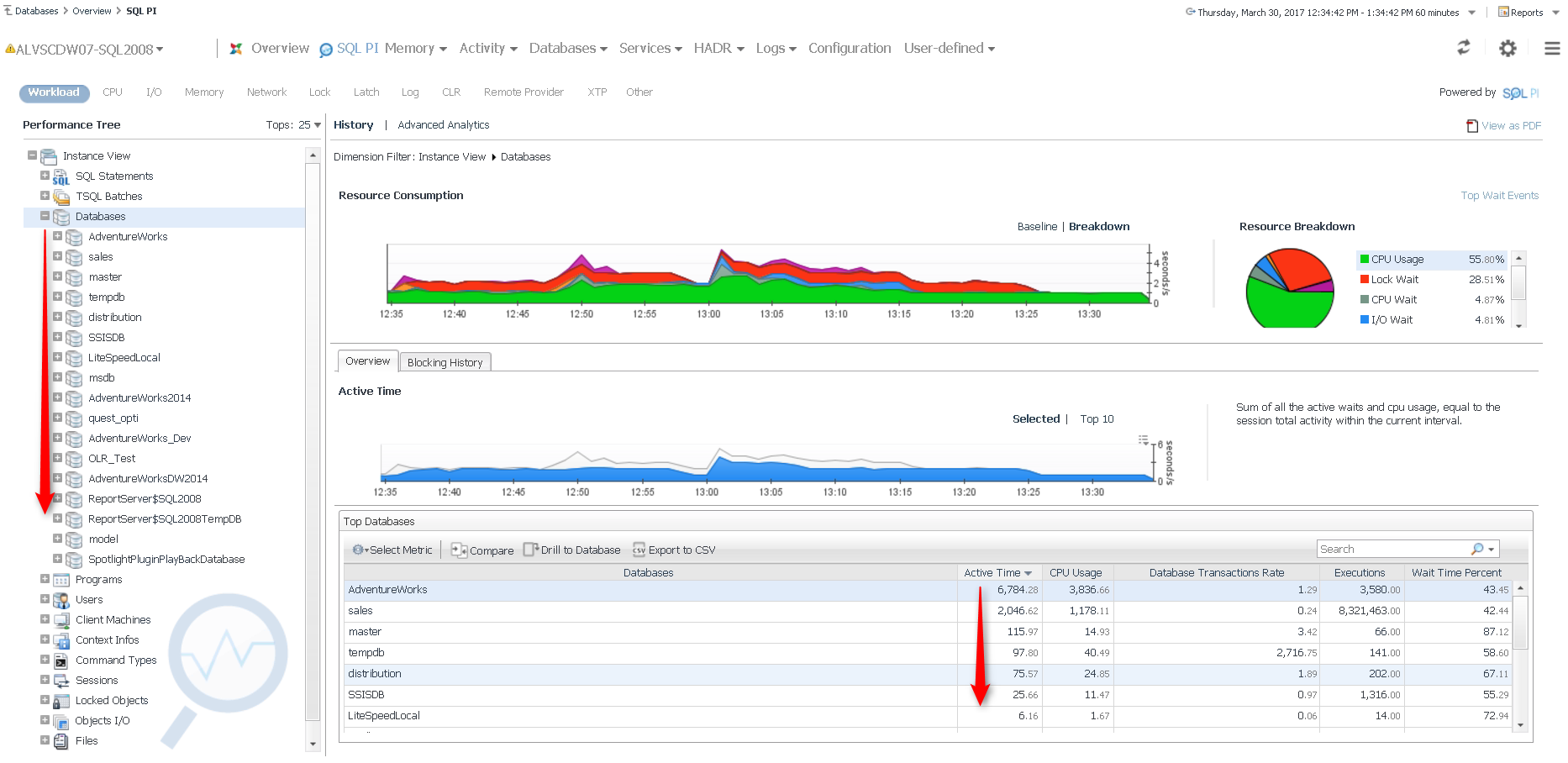Open the Top Wait Events link
Viewport: 1568px width, 763px height.
point(1499,196)
